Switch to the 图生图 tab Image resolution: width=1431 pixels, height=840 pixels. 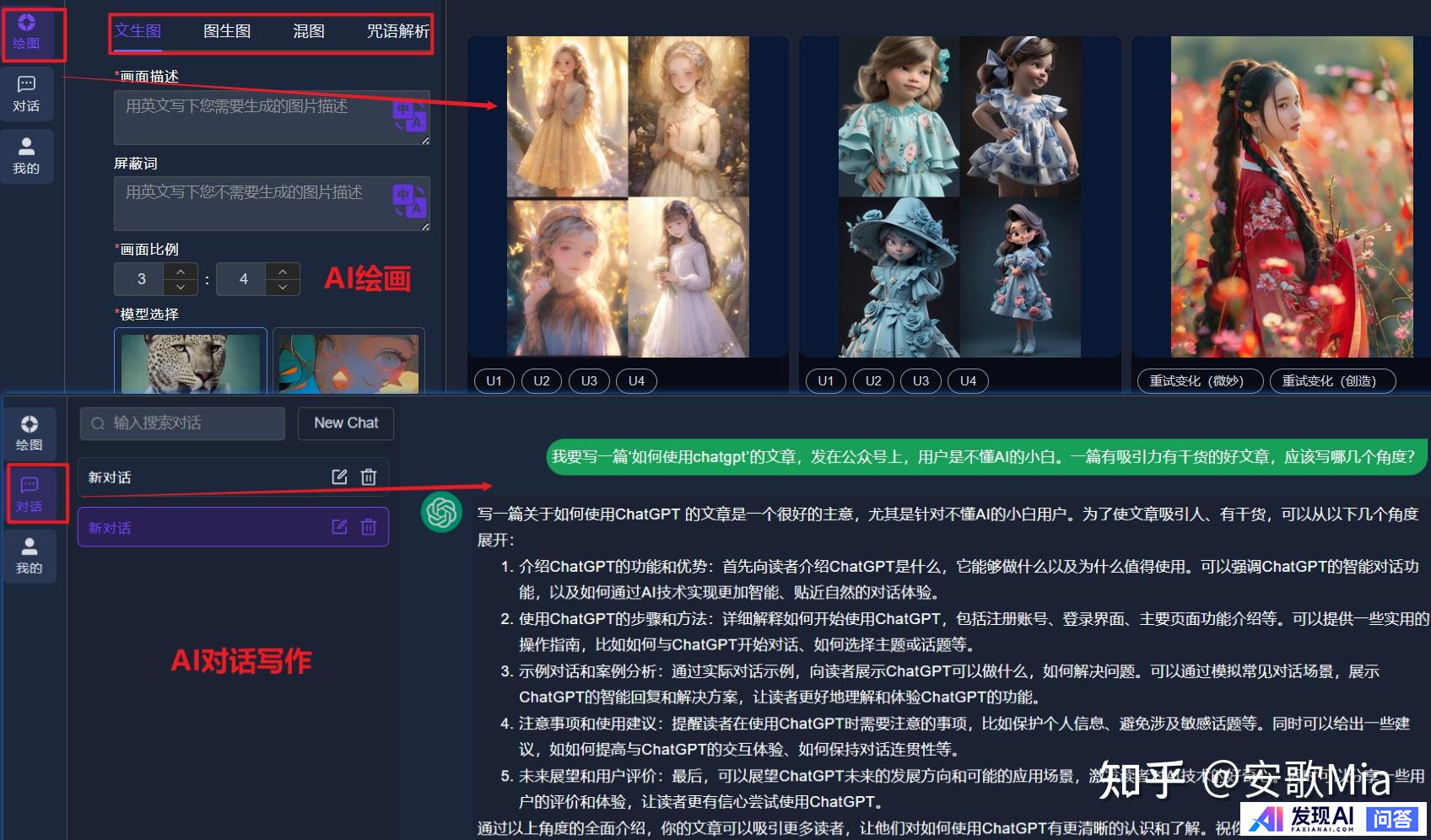pyautogui.click(x=227, y=31)
